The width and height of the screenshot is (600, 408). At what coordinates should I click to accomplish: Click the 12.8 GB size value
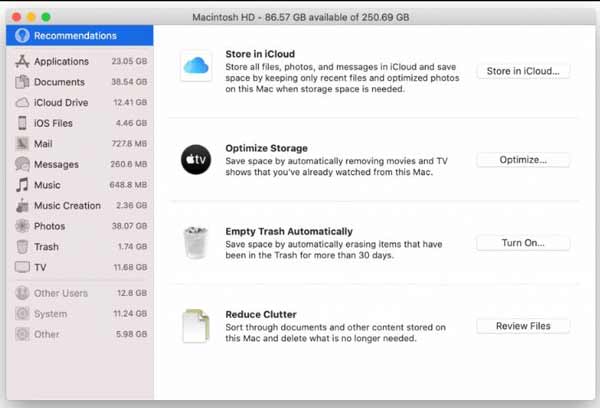click(132, 293)
